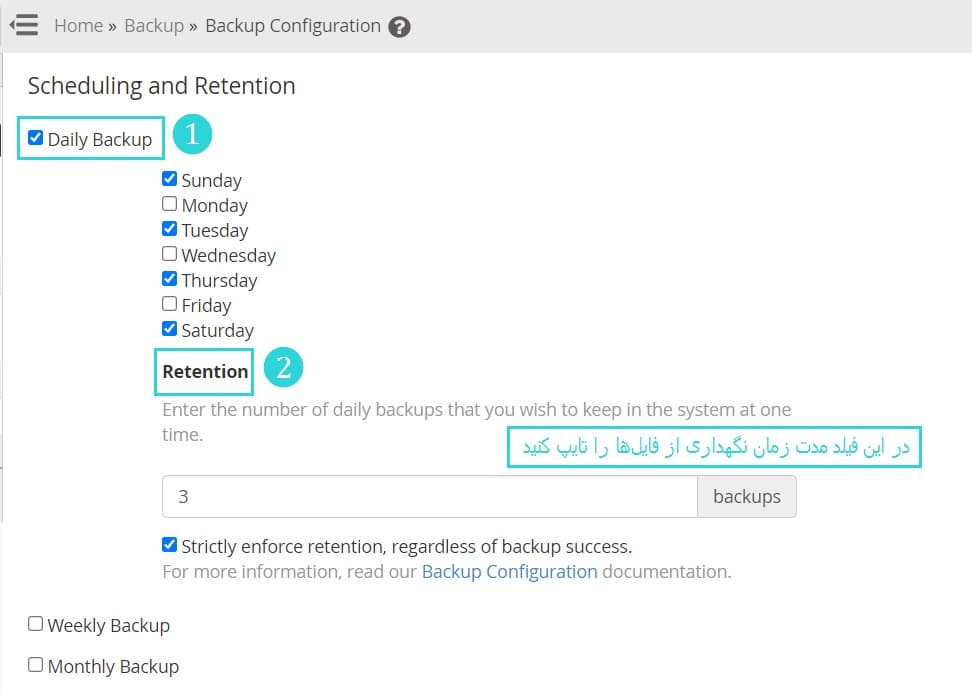The height and width of the screenshot is (694, 972).
Task: Open the Backup breadcrumb link
Action: pos(154,25)
